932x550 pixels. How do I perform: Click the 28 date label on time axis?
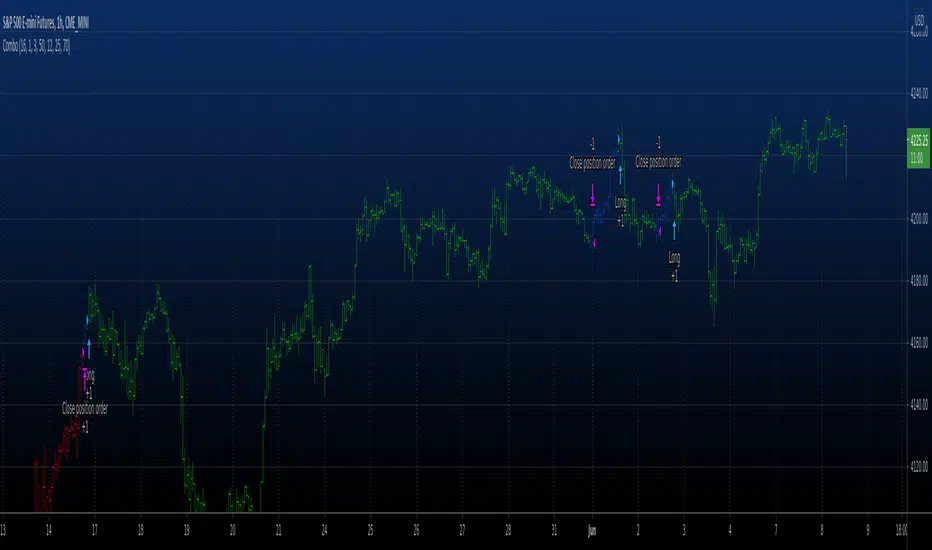click(508, 530)
